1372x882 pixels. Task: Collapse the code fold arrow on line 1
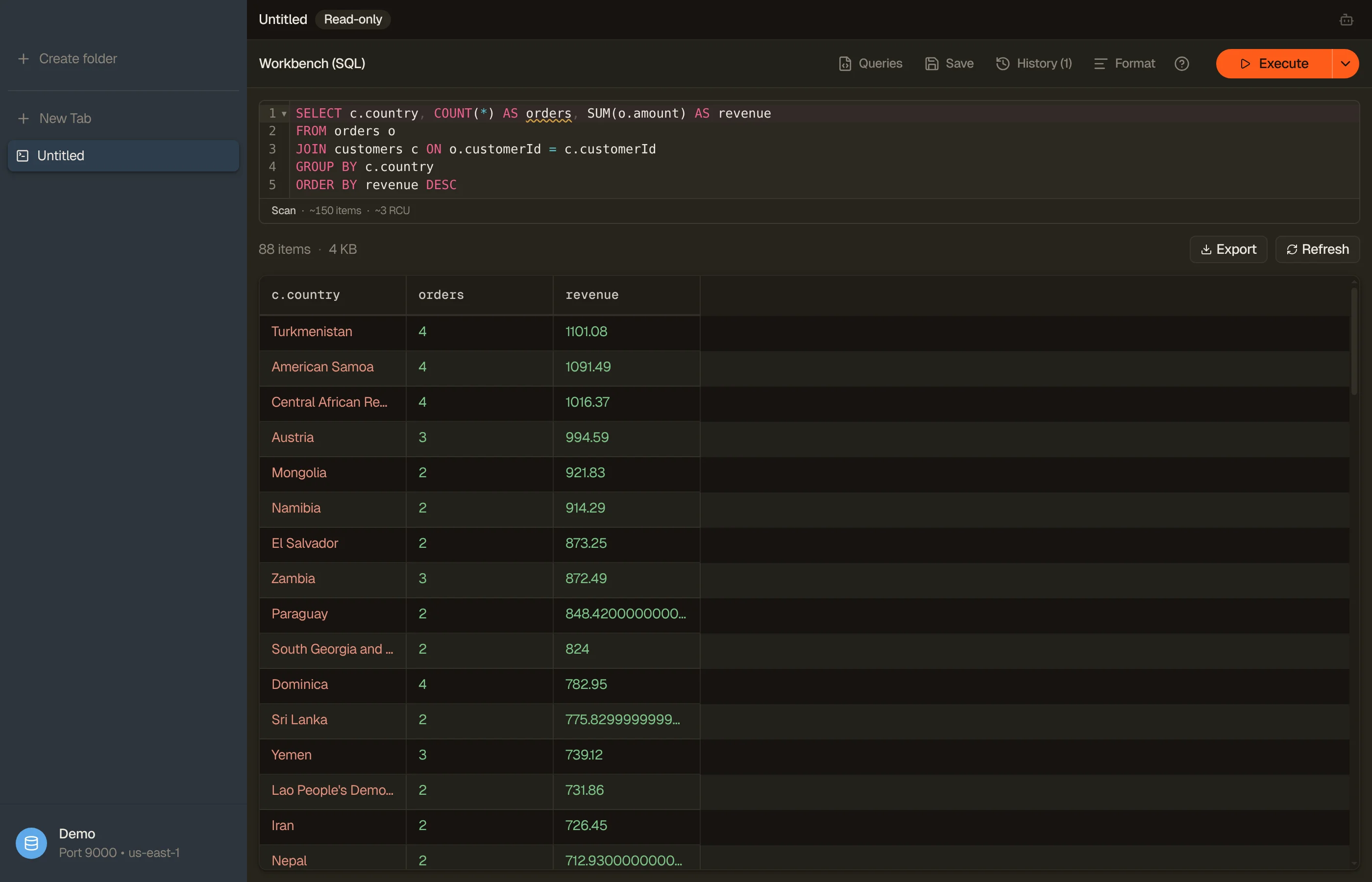284,114
